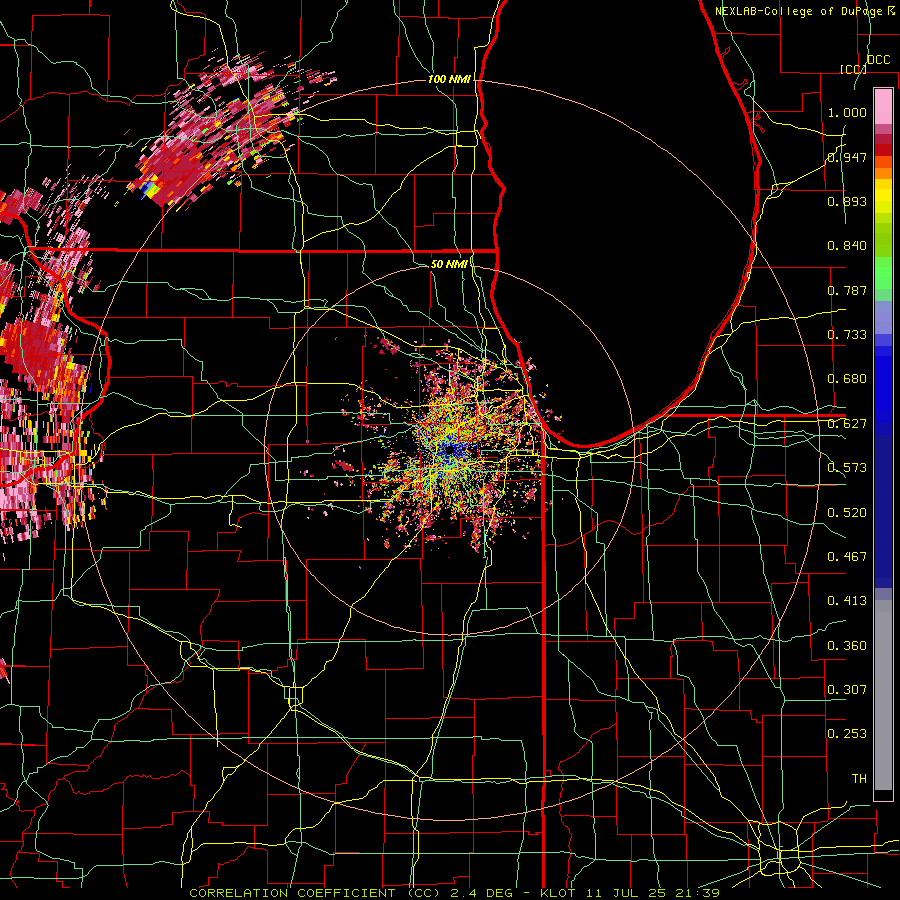
Task: Click the 0.573 legend value
Action: point(847,468)
